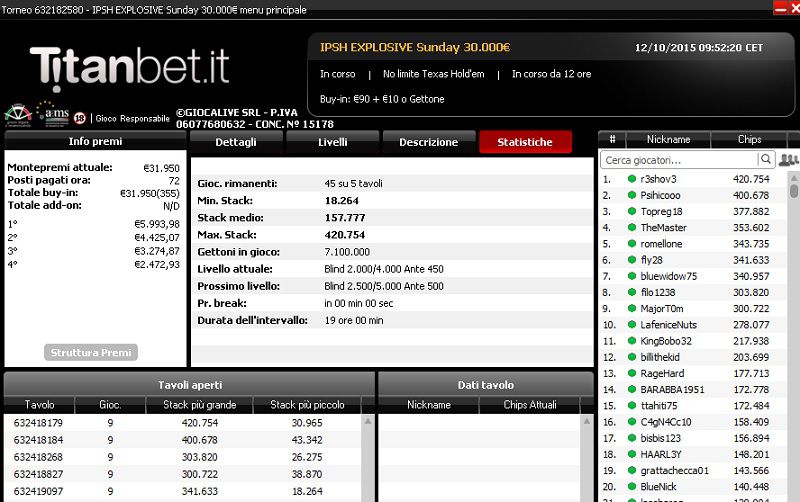Click the Struttura Premi button
Image resolution: width=800 pixels, height=502 pixels.
(x=91, y=353)
